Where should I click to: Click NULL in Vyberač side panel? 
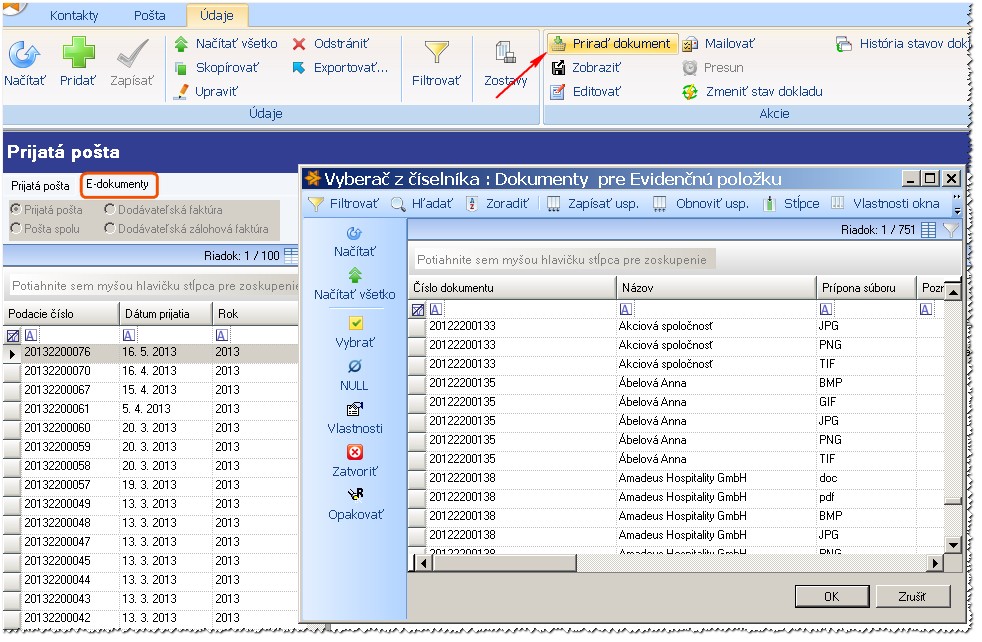click(354, 376)
